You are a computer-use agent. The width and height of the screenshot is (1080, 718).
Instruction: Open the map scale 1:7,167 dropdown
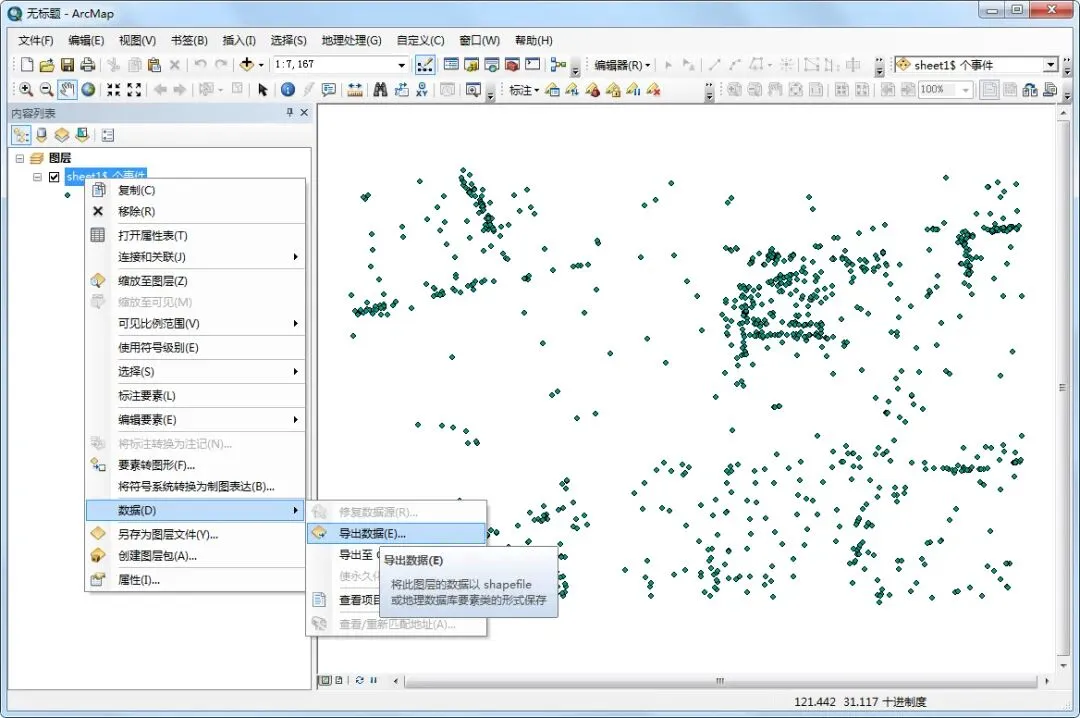coord(402,65)
